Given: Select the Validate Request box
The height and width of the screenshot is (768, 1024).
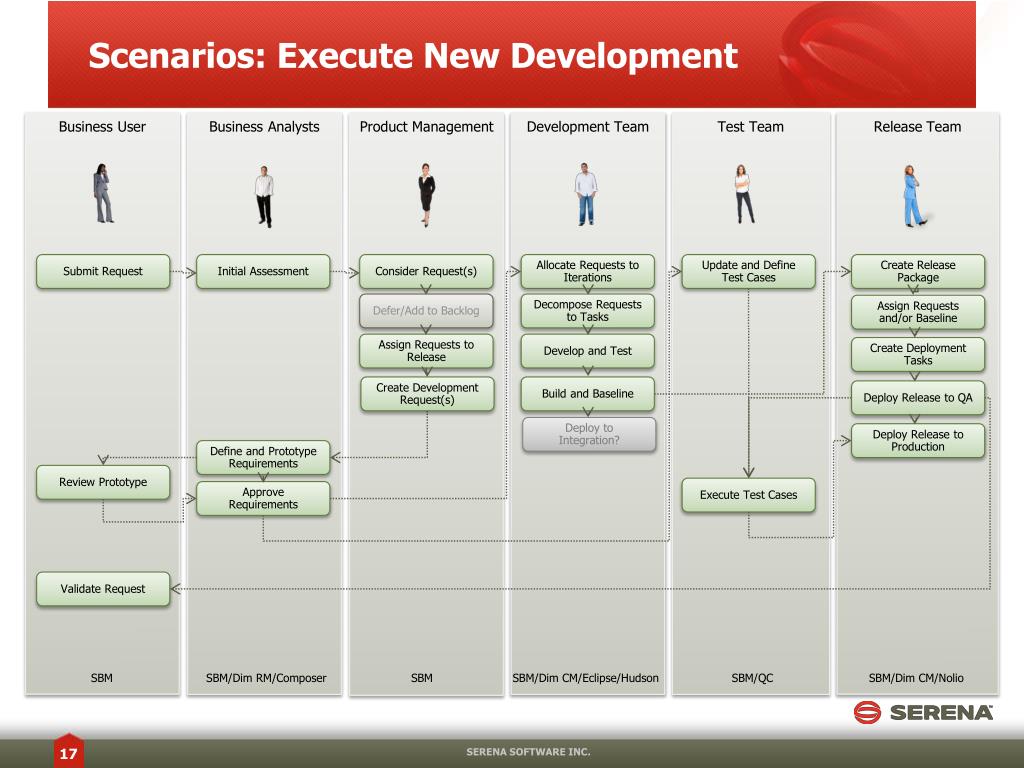Looking at the screenshot, I should click(x=103, y=589).
